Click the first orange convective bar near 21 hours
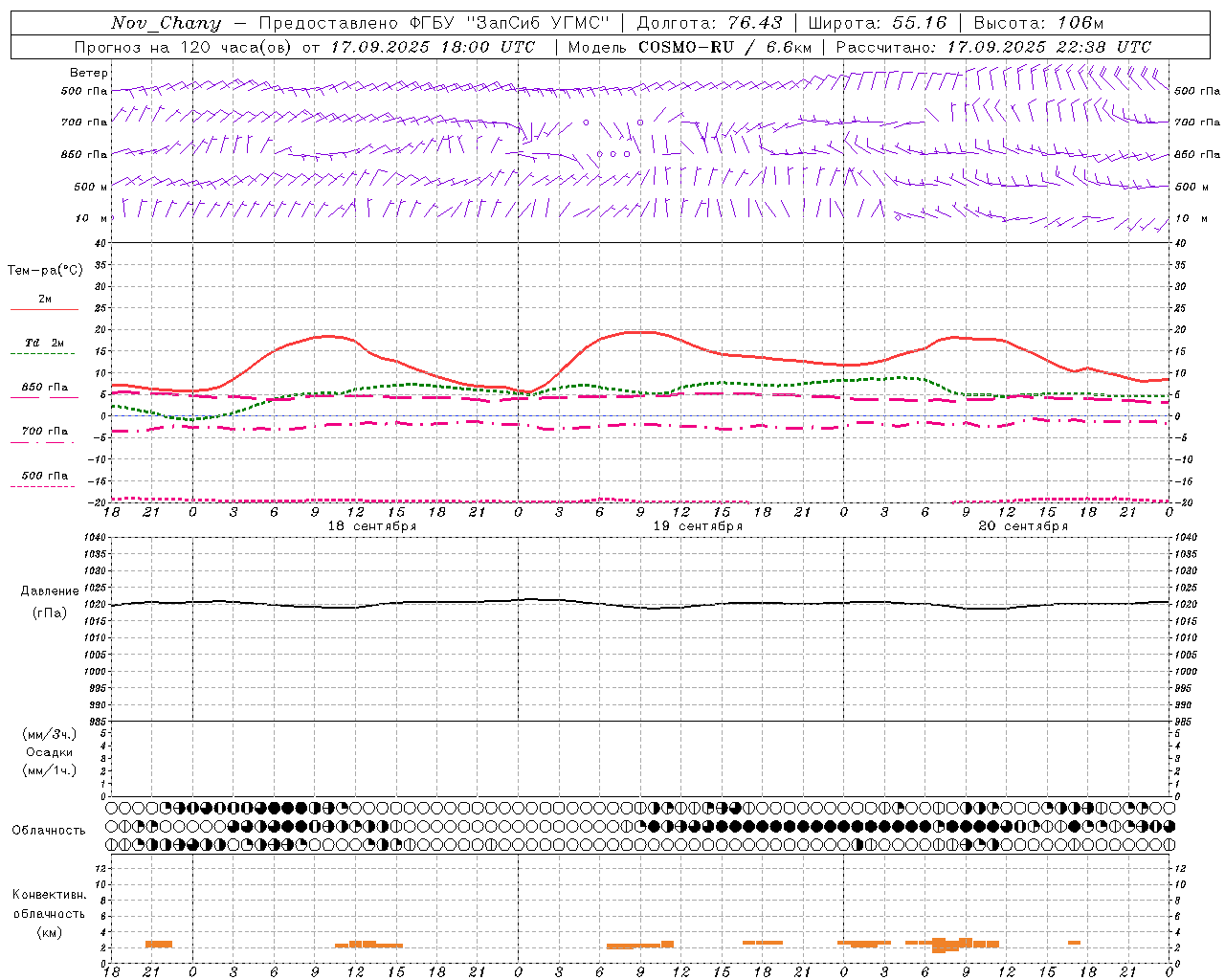The height and width of the screenshot is (980, 1225). pyautogui.click(x=159, y=944)
